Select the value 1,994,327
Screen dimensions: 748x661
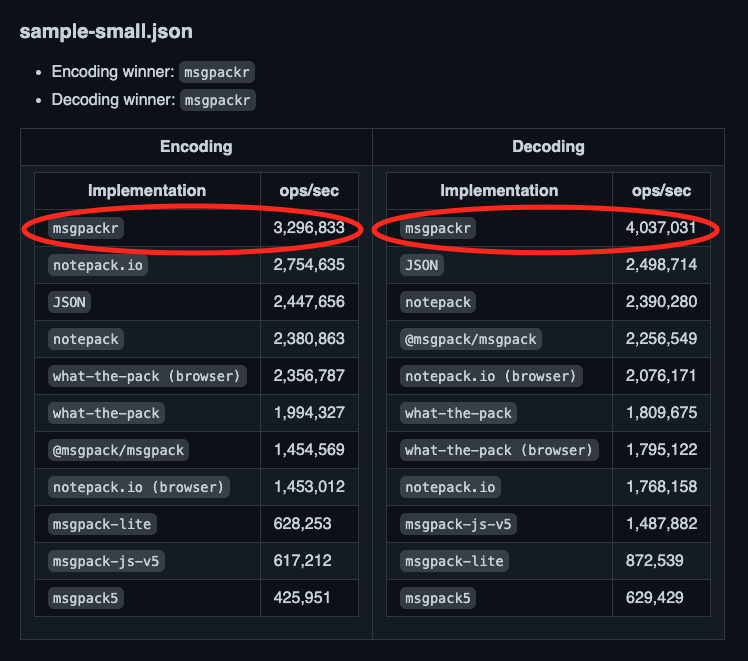(309, 413)
